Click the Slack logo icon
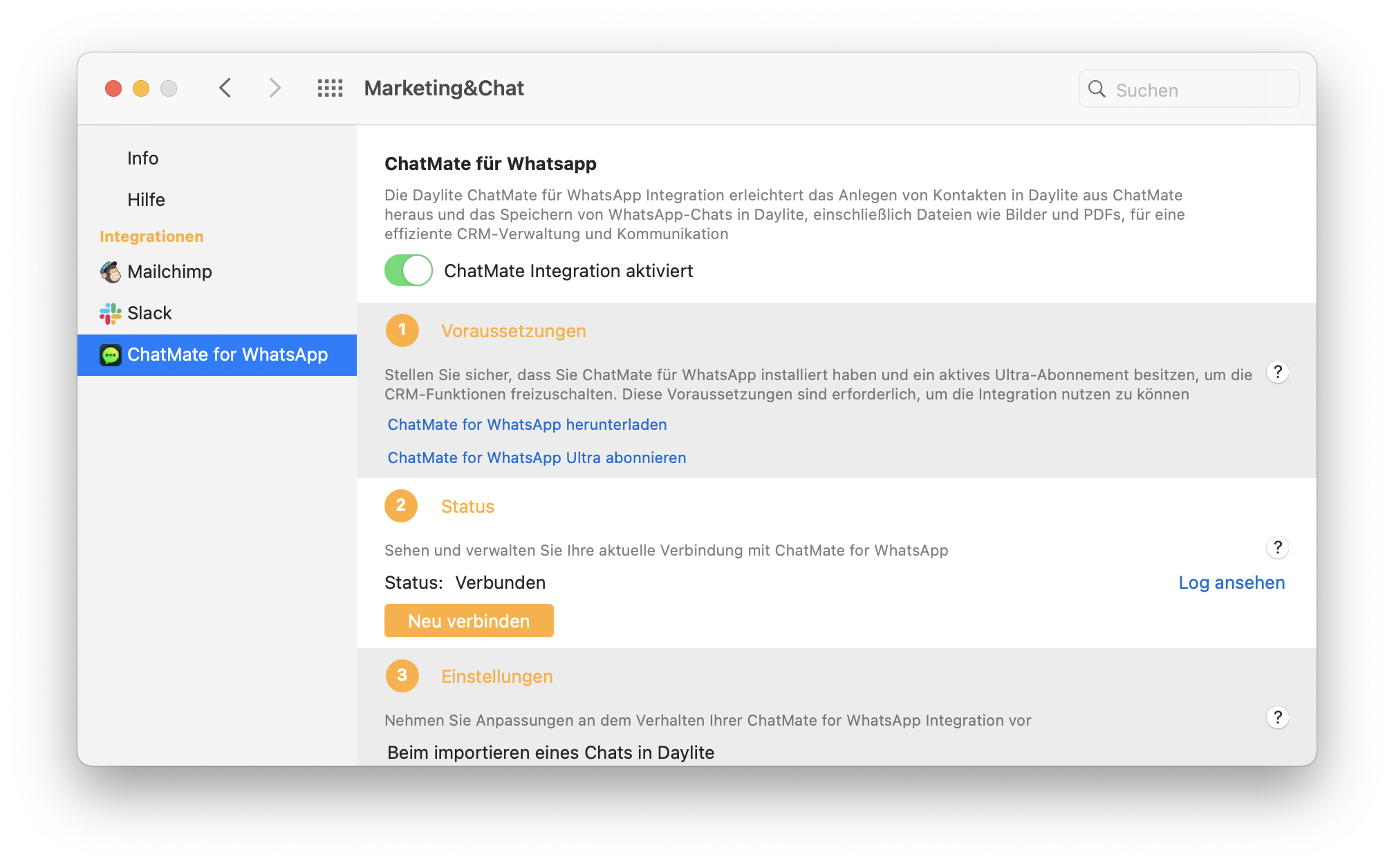The image size is (1394, 868). pos(111,313)
